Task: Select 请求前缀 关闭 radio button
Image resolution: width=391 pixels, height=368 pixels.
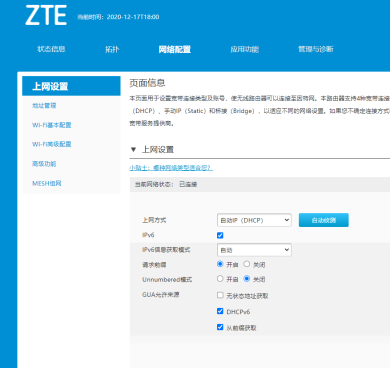Action: (x=247, y=264)
